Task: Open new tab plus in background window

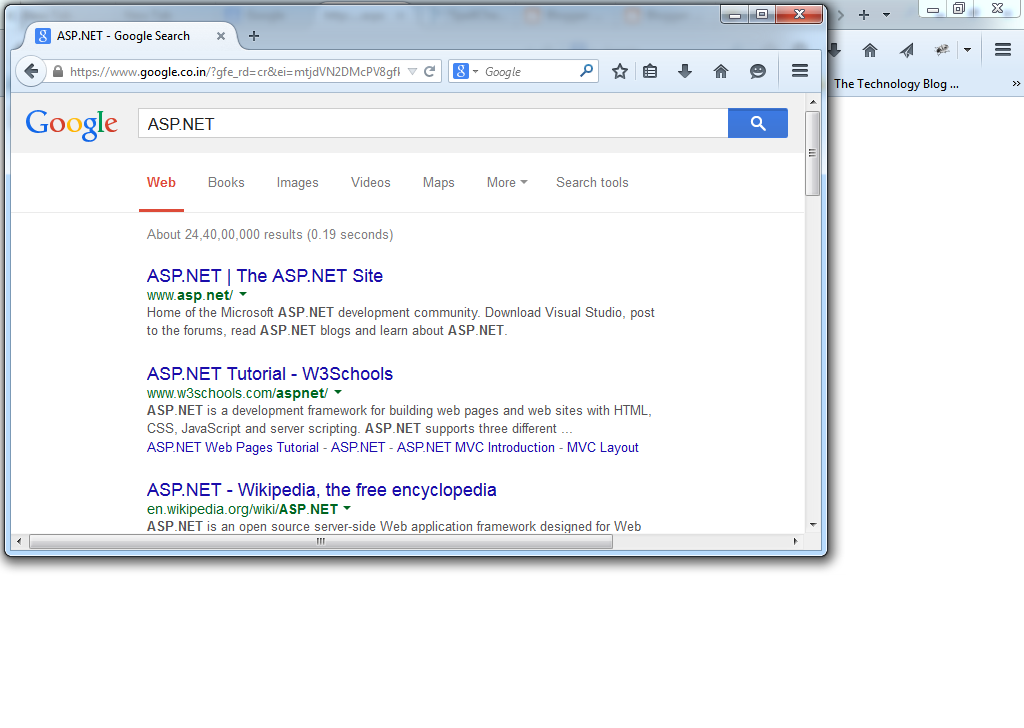Action: coord(864,15)
